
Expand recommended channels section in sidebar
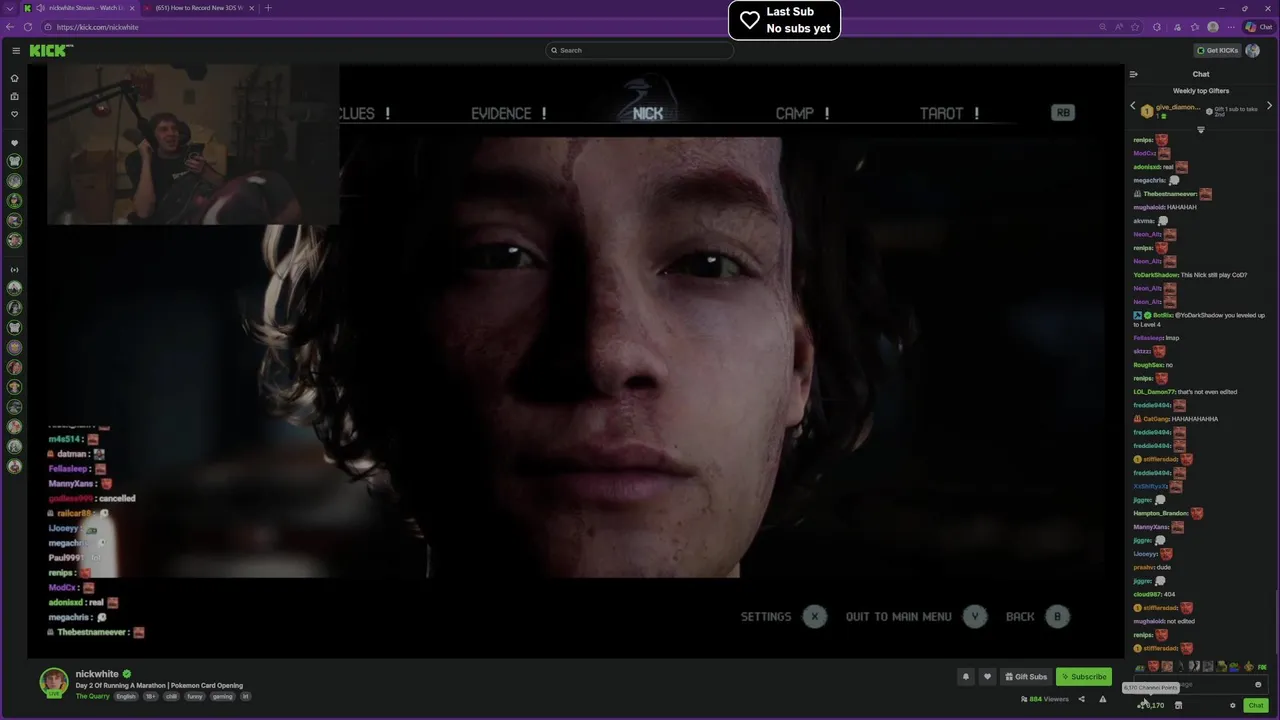[x=14, y=269]
